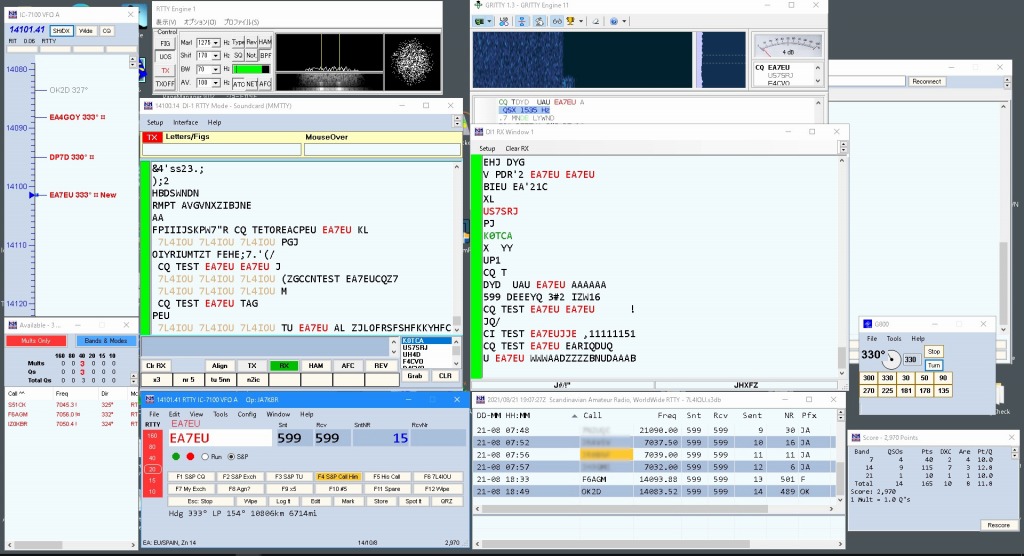
Task: Toggle the UOS button in RTTY Engine
Action: (x=165, y=56)
